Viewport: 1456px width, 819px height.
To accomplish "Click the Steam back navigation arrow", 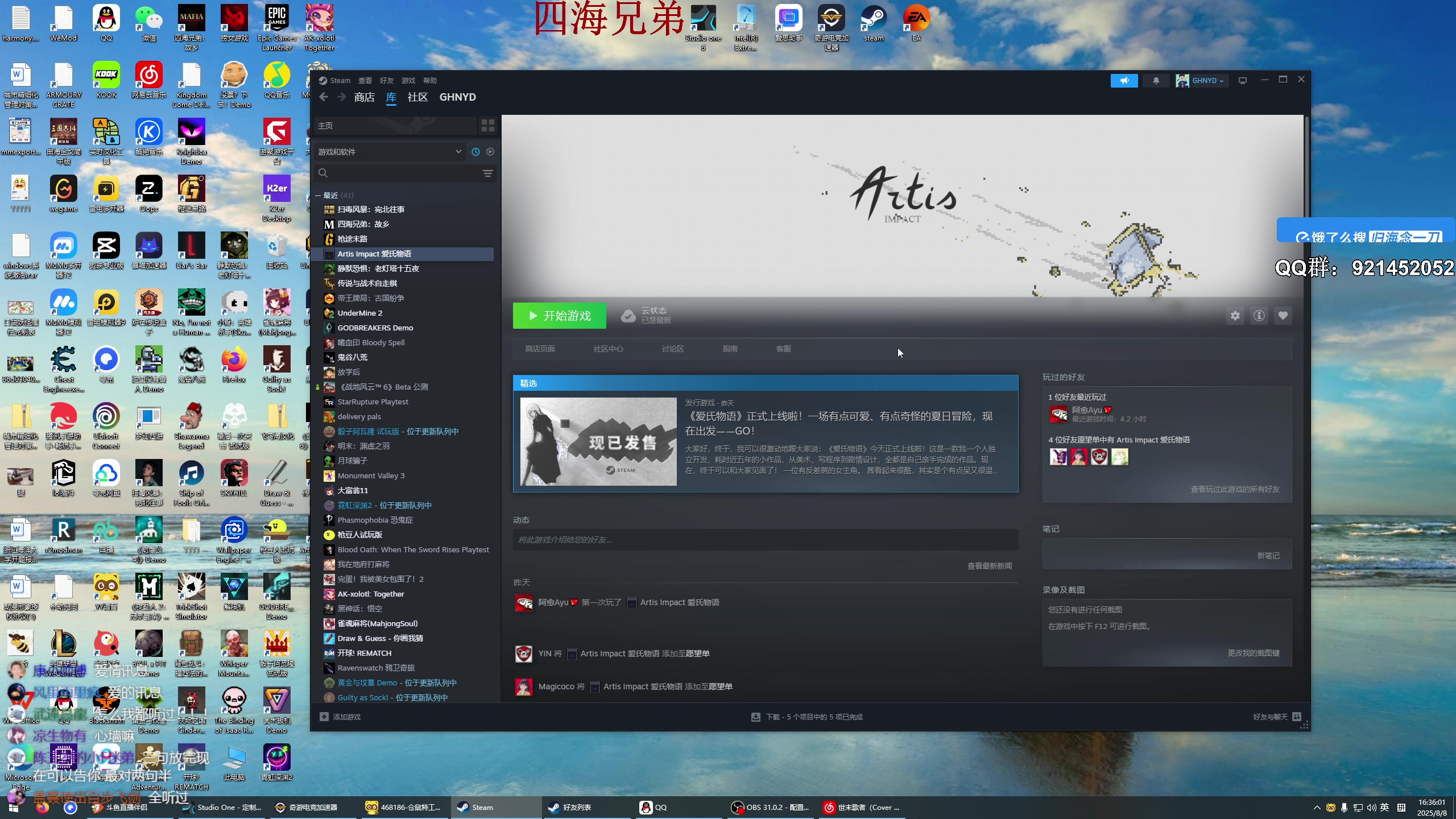I will tap(324, 97).
